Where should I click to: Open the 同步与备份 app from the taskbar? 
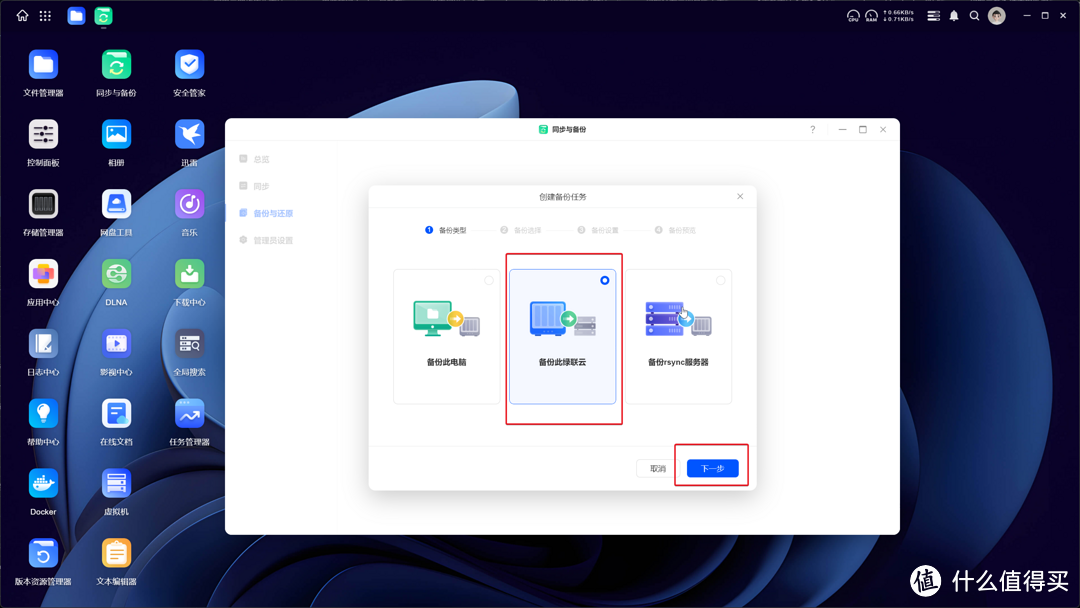(x=104, y=16)
